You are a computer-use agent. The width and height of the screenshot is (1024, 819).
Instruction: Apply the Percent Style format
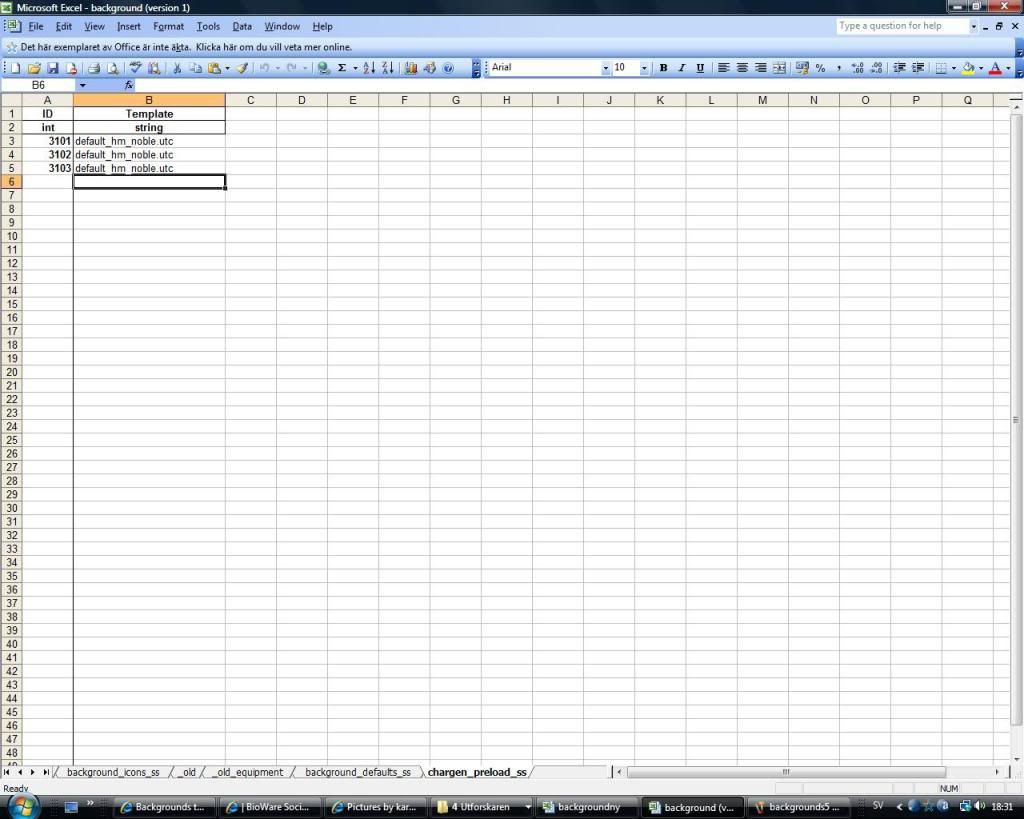tap(821, 68)
